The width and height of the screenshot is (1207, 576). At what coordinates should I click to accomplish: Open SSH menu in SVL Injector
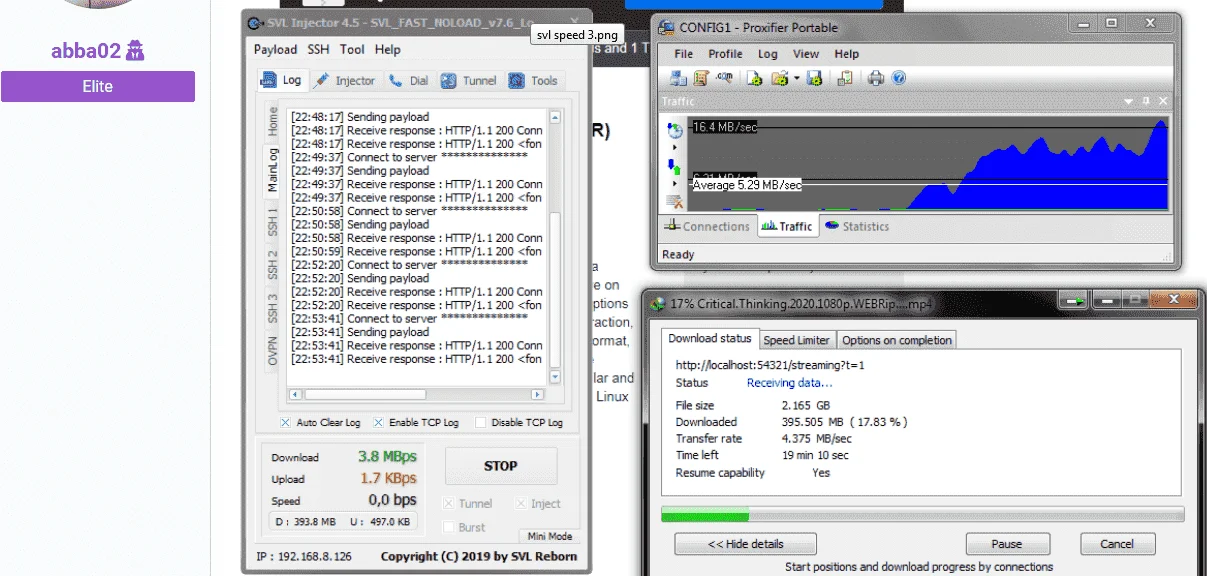click(318, 49)
